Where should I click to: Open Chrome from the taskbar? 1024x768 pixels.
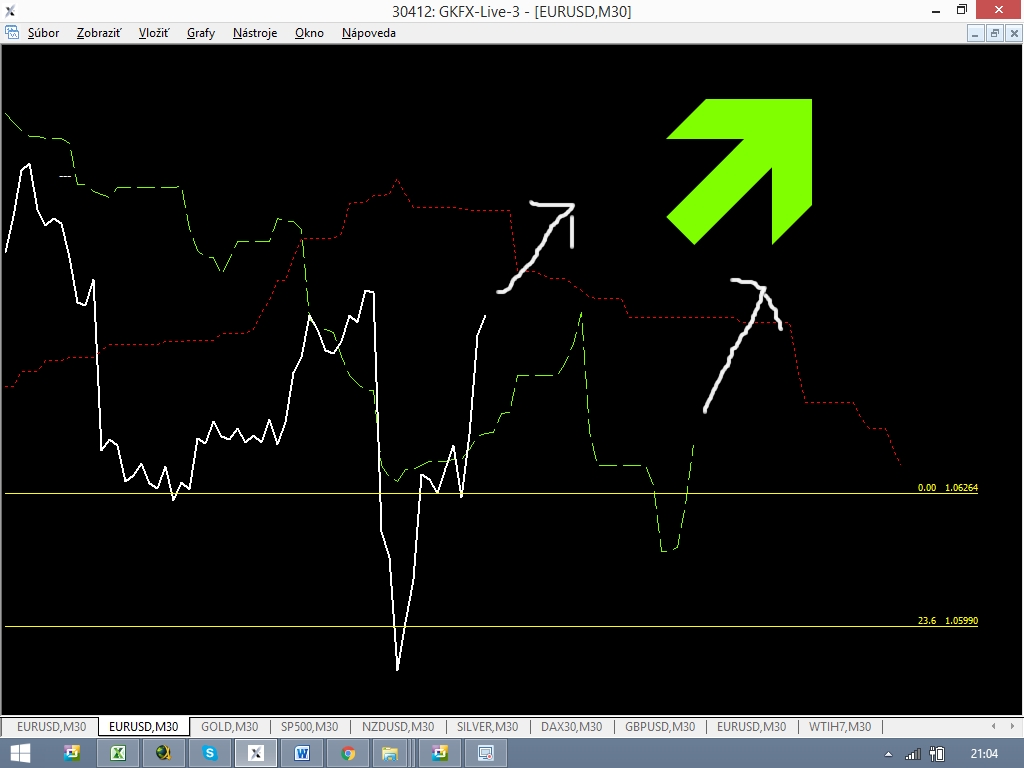tap(348, 753)
